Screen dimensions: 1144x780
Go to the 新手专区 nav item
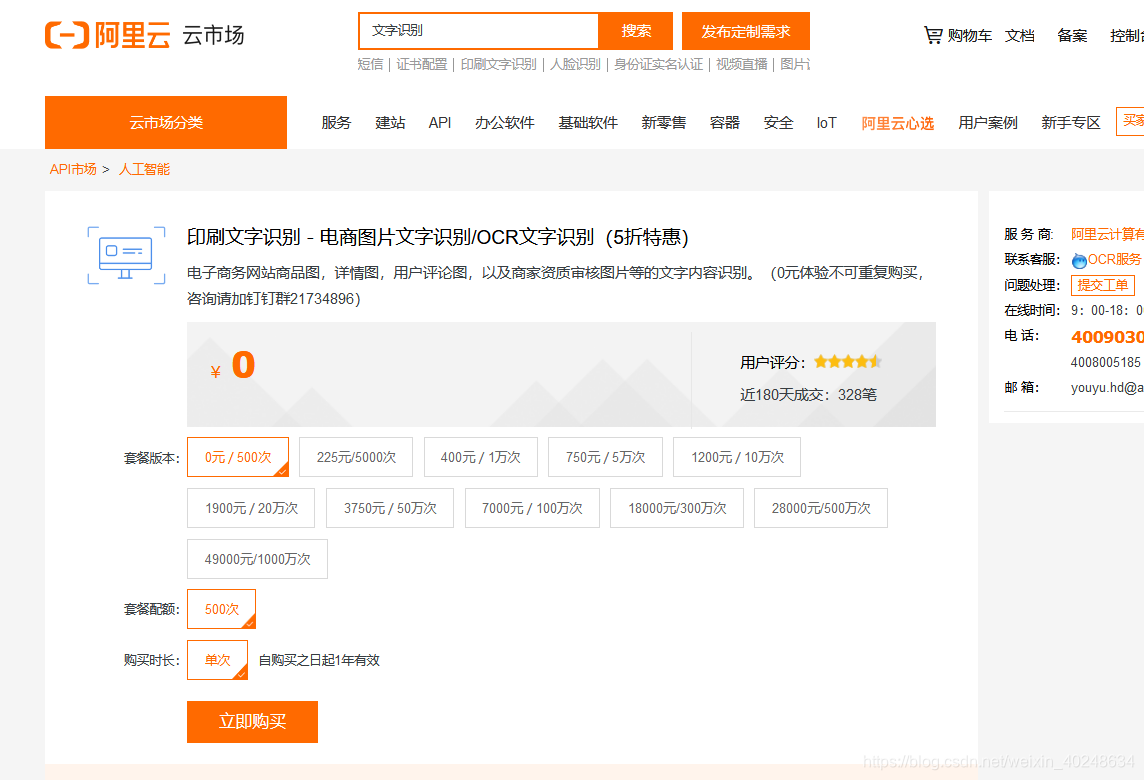tap(1071, 123)
